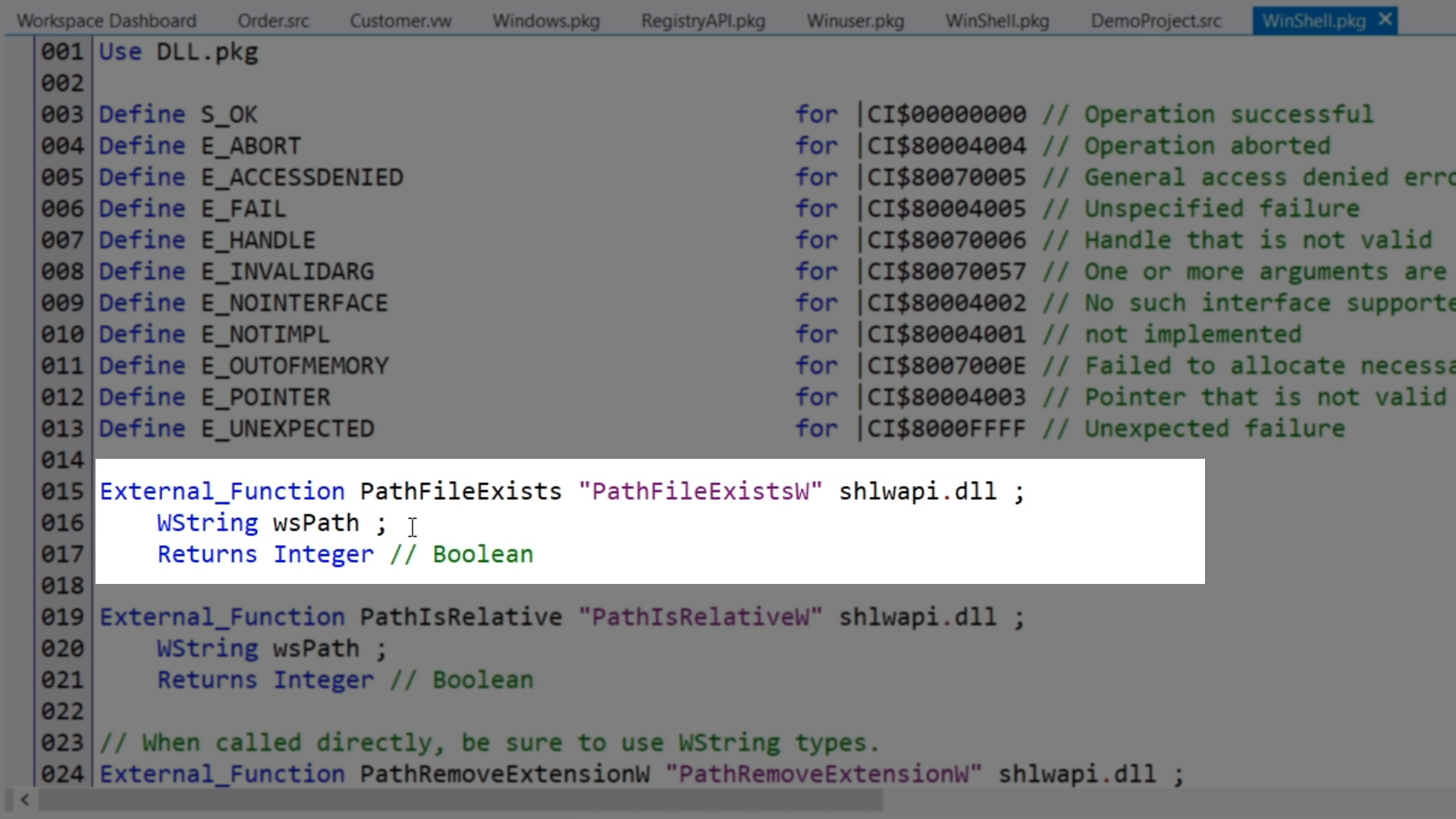1456x819 pixels.
Task: Click line number 019 in the gutter
Action: coord(62,617)
